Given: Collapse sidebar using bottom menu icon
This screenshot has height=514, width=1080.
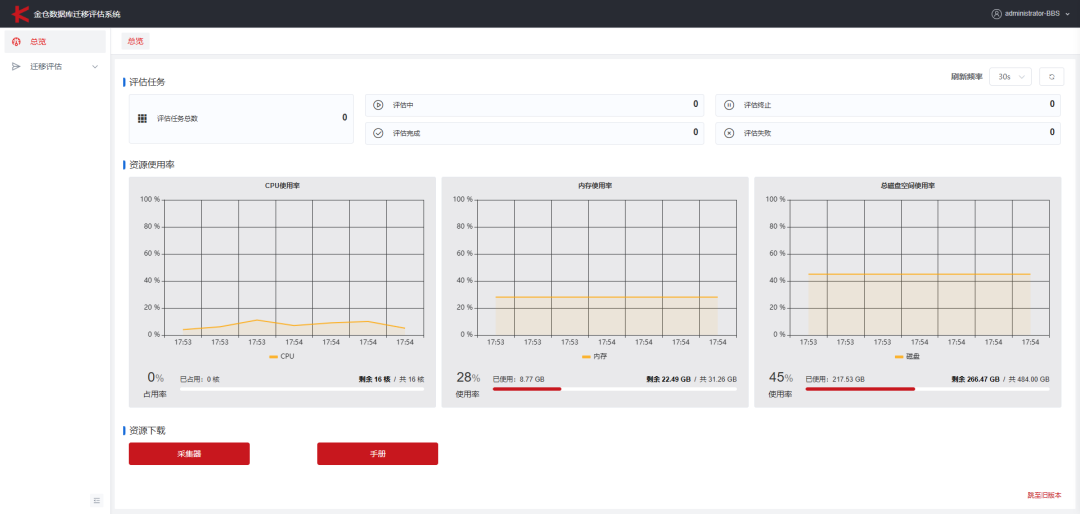Looking at the screenshot, I should [96, 500].
